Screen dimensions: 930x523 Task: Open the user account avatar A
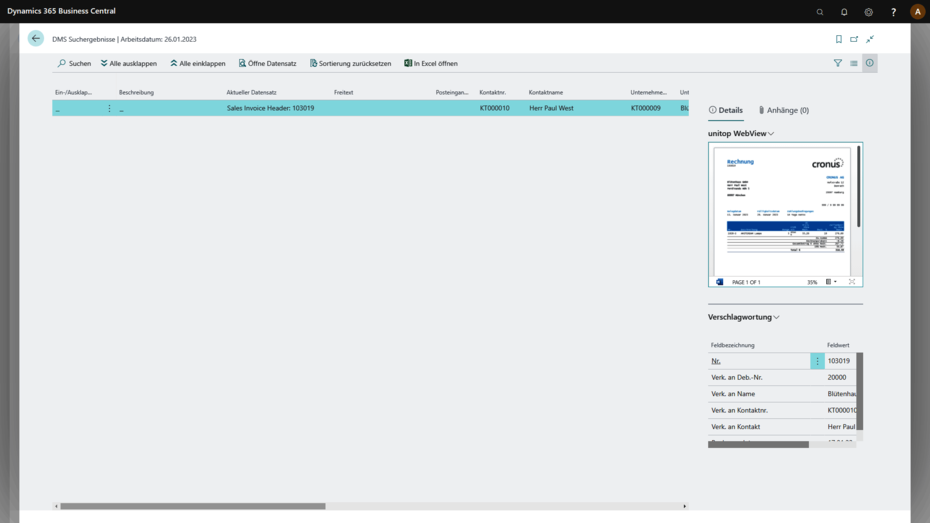pyautogui.click(x=918, y=12)
